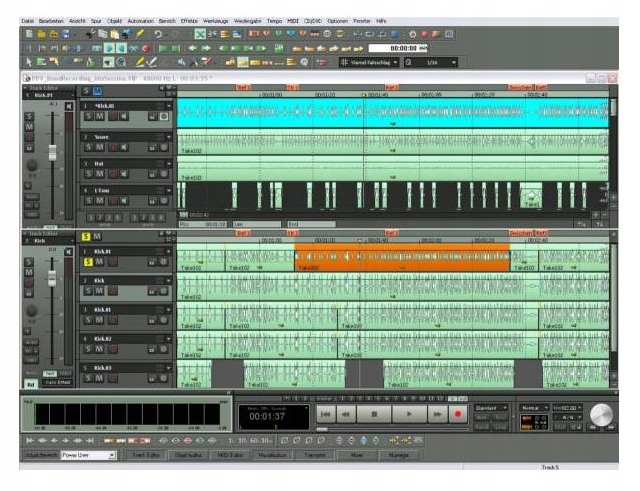Click the monitoring speaker icon on the *Kick.01 track
The width and height of the screenshot is (640, 491).
point(124,117)
